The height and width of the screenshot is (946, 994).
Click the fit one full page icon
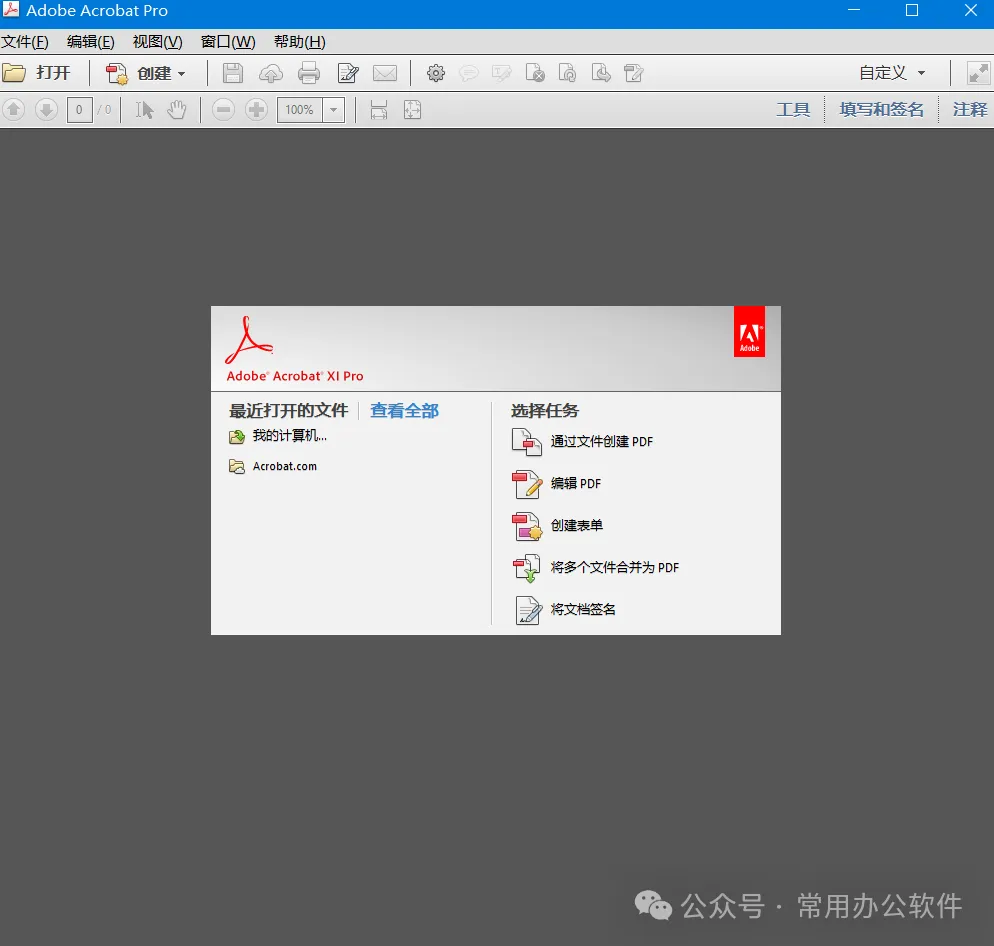[413, 110]
